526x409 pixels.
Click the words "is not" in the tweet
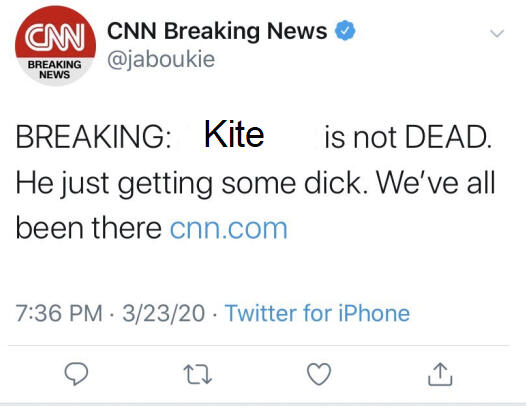point(360,137)
